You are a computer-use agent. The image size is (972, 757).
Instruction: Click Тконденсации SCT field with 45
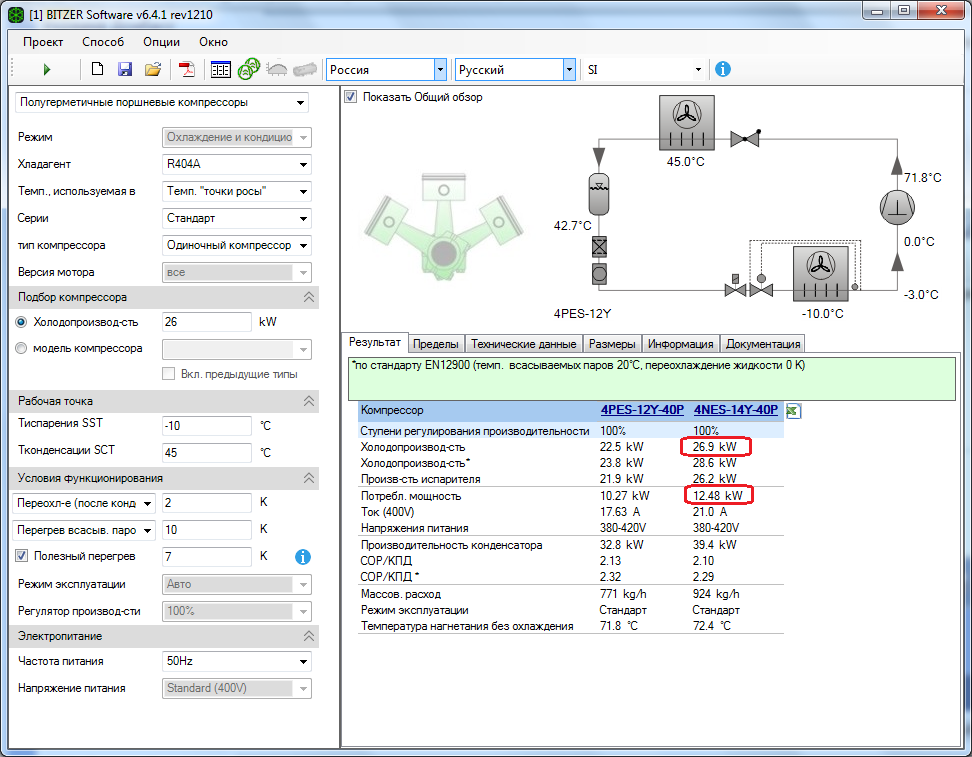[206, 453]
